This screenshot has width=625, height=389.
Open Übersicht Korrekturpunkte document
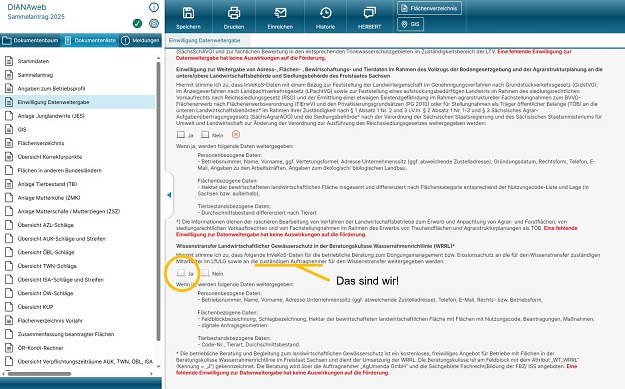[50, 157]
